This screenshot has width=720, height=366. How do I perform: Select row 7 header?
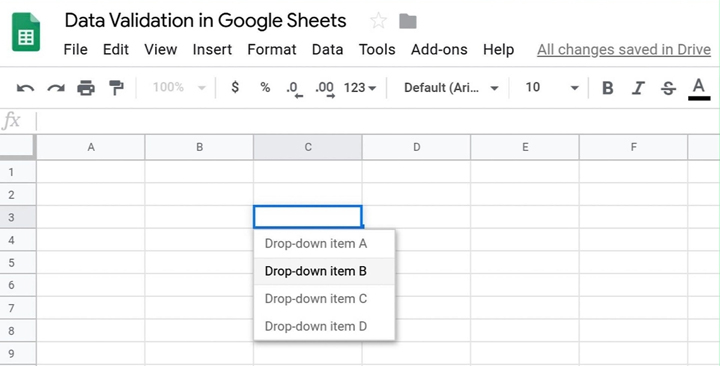pos(18,308)
